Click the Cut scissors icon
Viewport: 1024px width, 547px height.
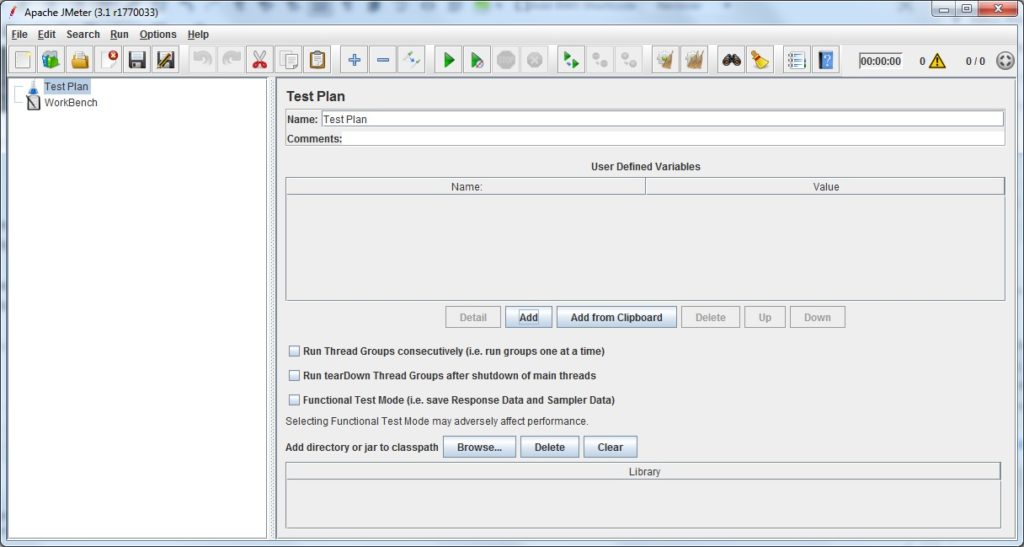click(x=260, y=61)
